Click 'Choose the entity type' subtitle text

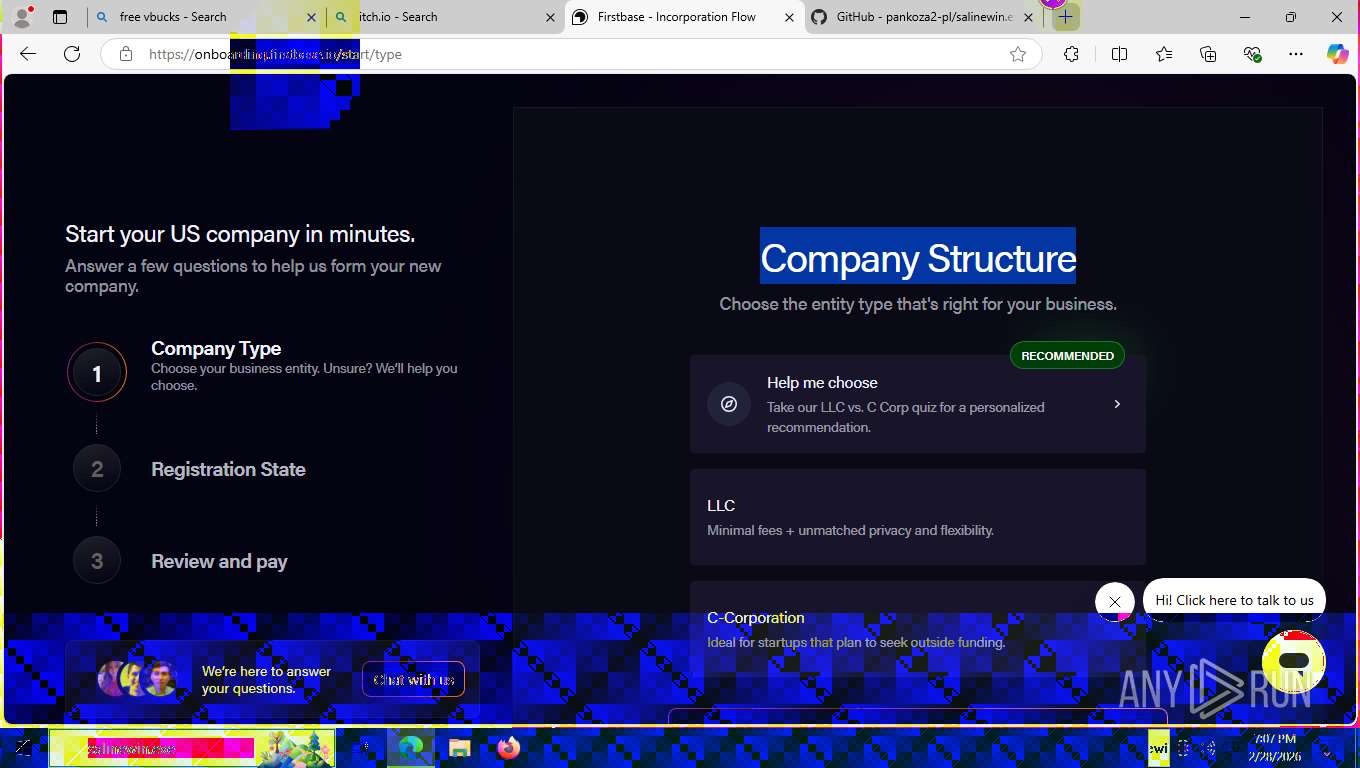click(918, 304)
